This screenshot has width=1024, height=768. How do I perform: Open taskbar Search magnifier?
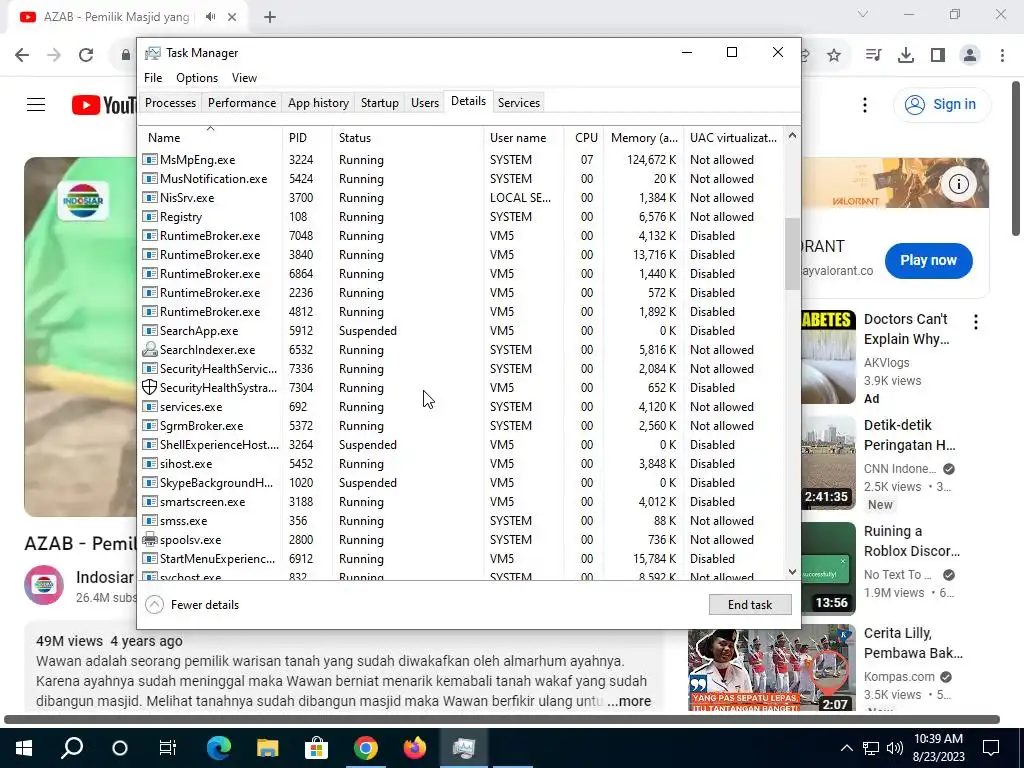click(72, 748)
